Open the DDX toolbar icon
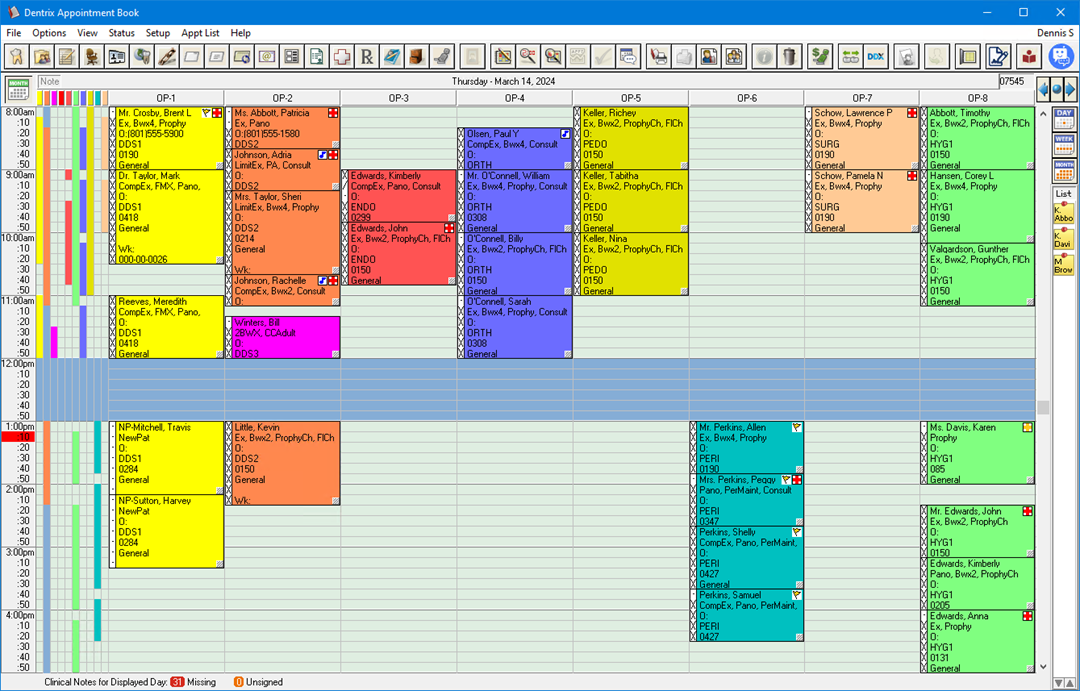The height and width of the screenshot is (691, 1080). point(876,56)
